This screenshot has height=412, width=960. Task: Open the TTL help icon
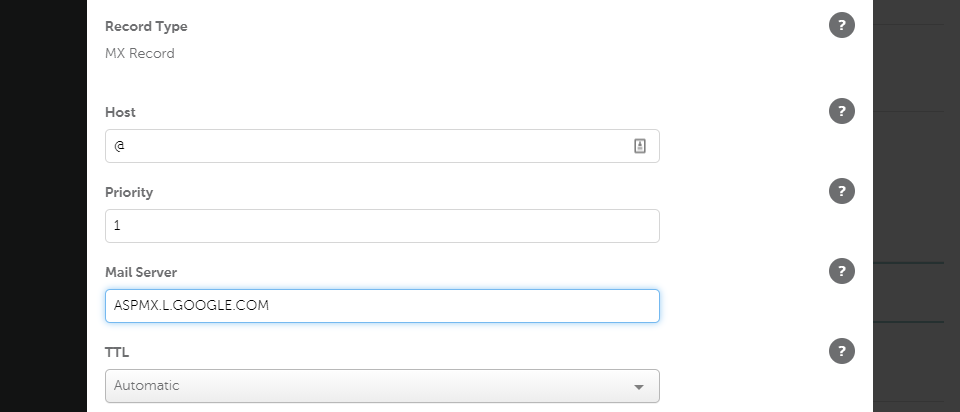pyautogui.click(x=842, y=351)
